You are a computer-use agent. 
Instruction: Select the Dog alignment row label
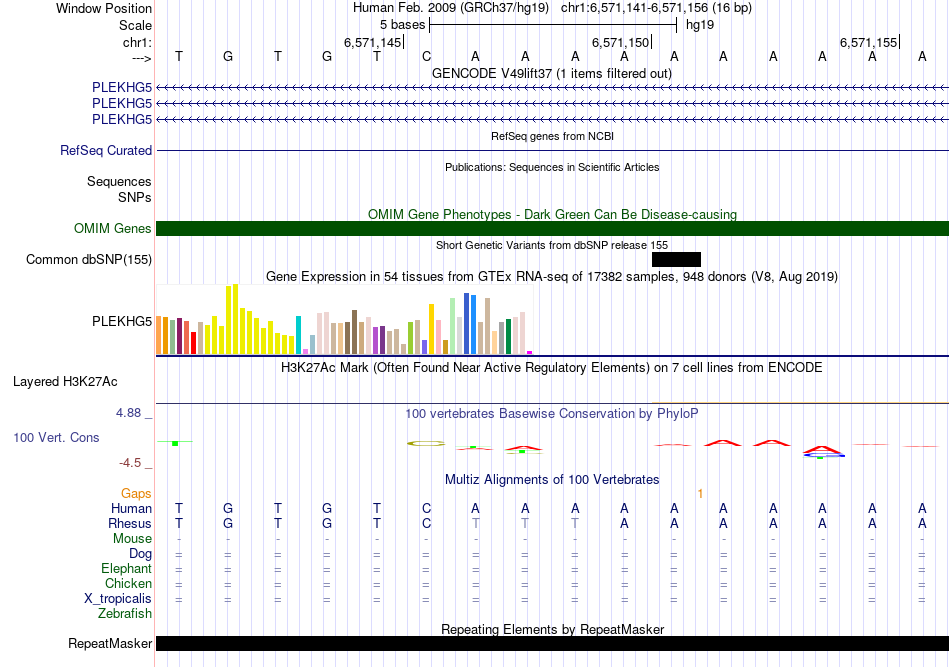click(x=140, y=553)
